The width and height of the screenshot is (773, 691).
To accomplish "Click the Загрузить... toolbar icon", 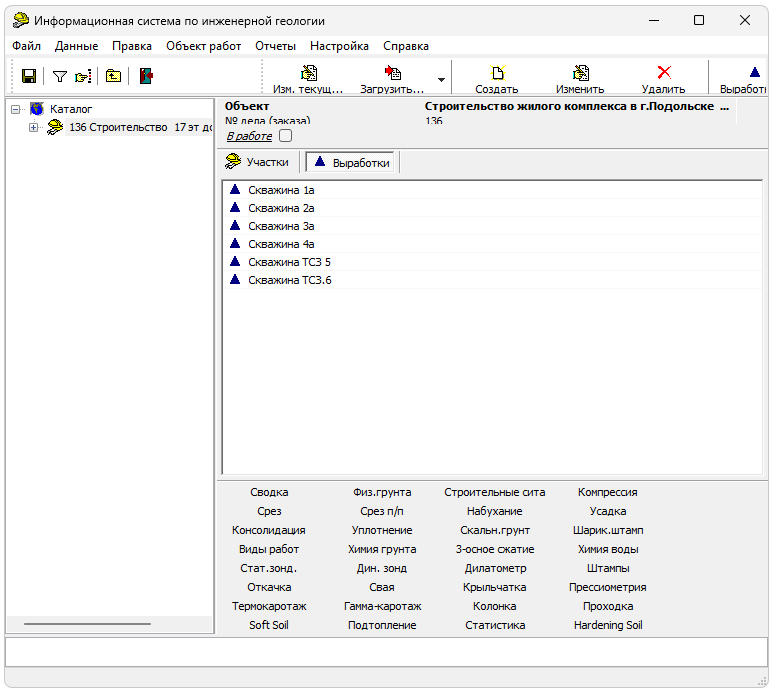I will (x=392, y=73).
